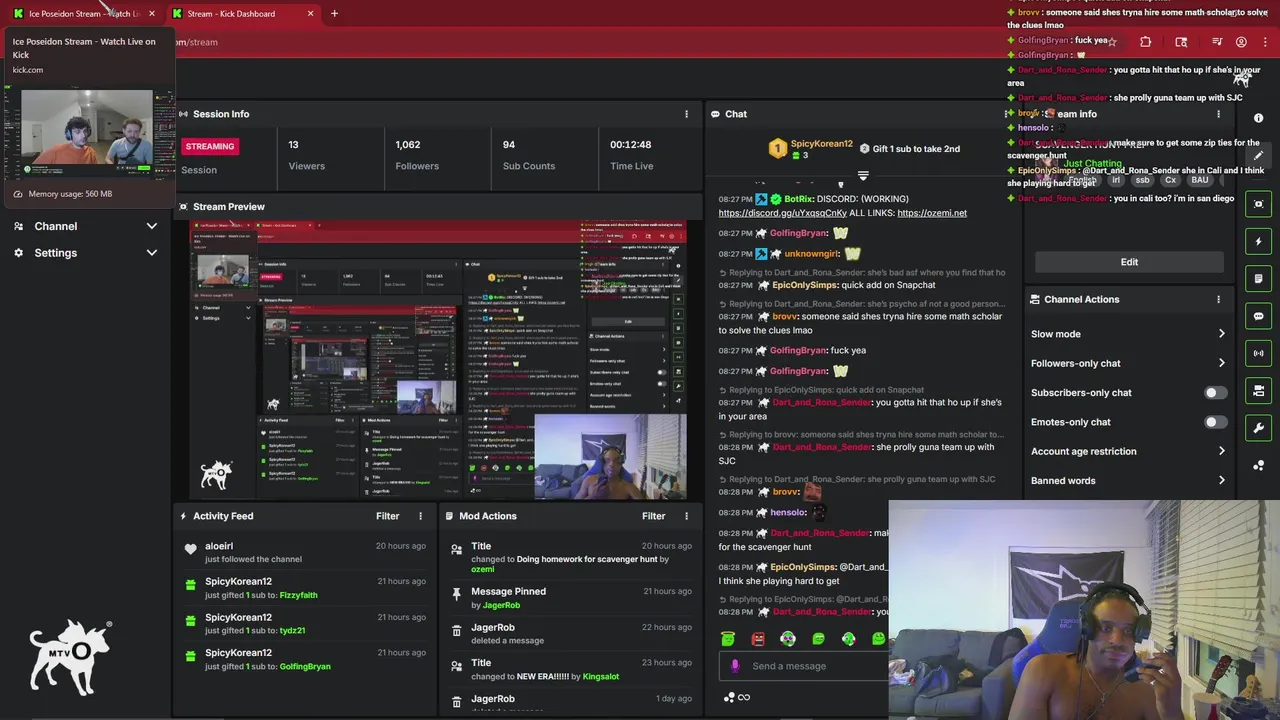Select the broadcast signal icon in sidebar
The width and height of the screenshot is (1280, 720).
pyautogui.click(x=1258, y=353)
